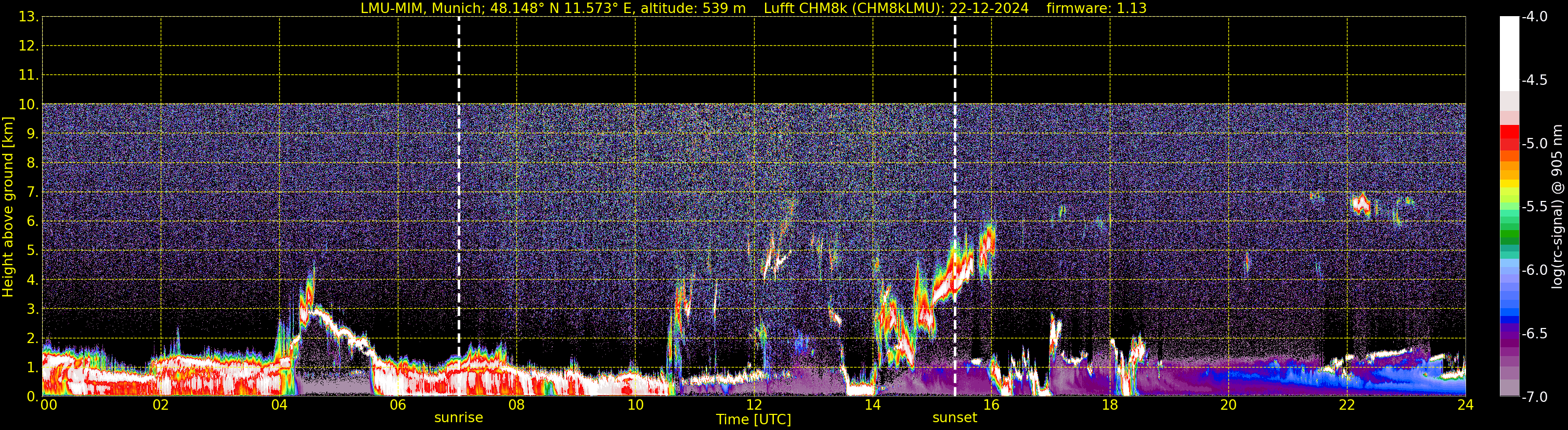Click the height tick label '13.'
The width and height of the screenshot is (1568, 430).
29,17
